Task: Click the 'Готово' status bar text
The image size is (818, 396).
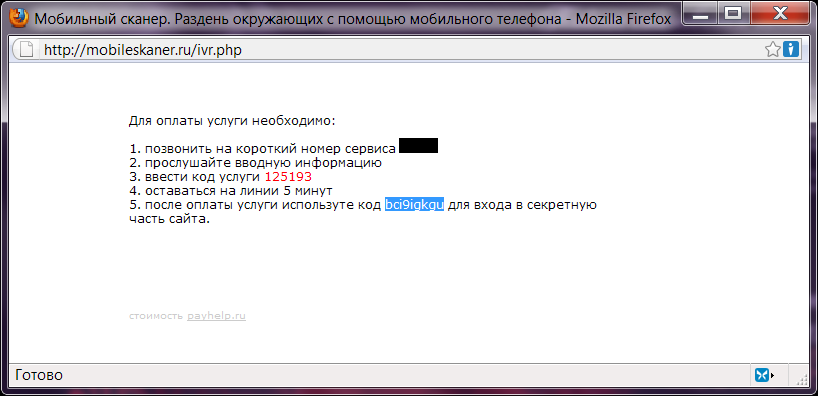Action: coord(39,375)
